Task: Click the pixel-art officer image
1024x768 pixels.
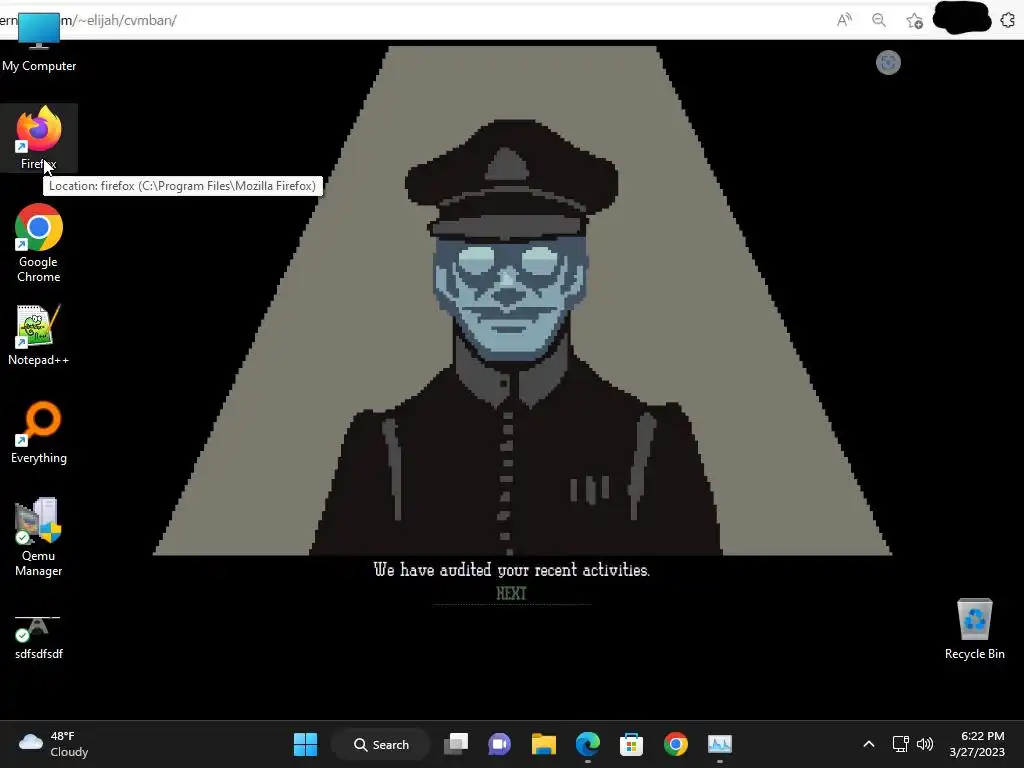Action: (522, 300)
